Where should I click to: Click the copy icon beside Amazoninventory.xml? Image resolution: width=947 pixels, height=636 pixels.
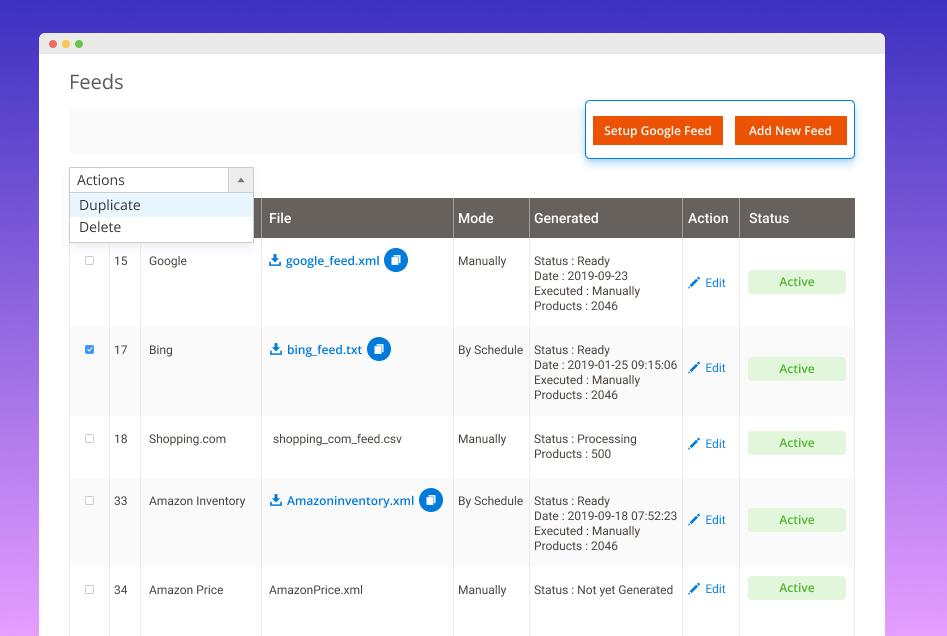(431, 500)
